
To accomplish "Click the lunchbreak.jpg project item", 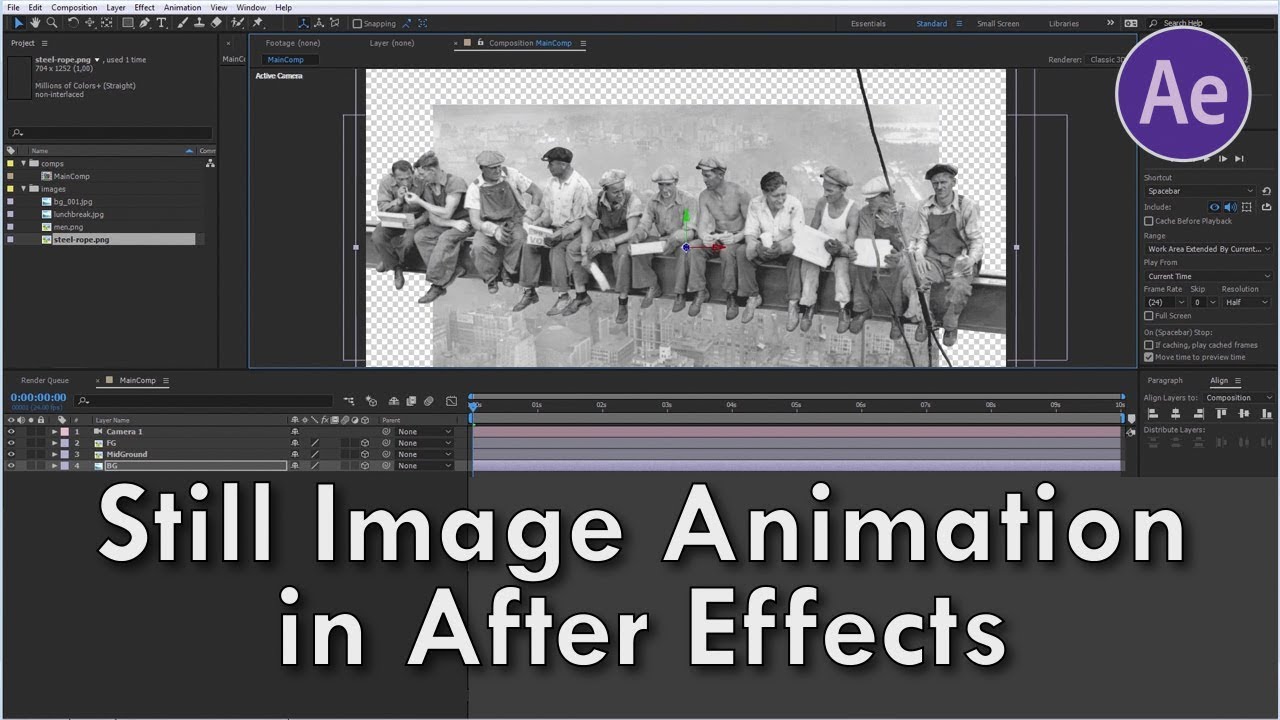I will 79,214.
